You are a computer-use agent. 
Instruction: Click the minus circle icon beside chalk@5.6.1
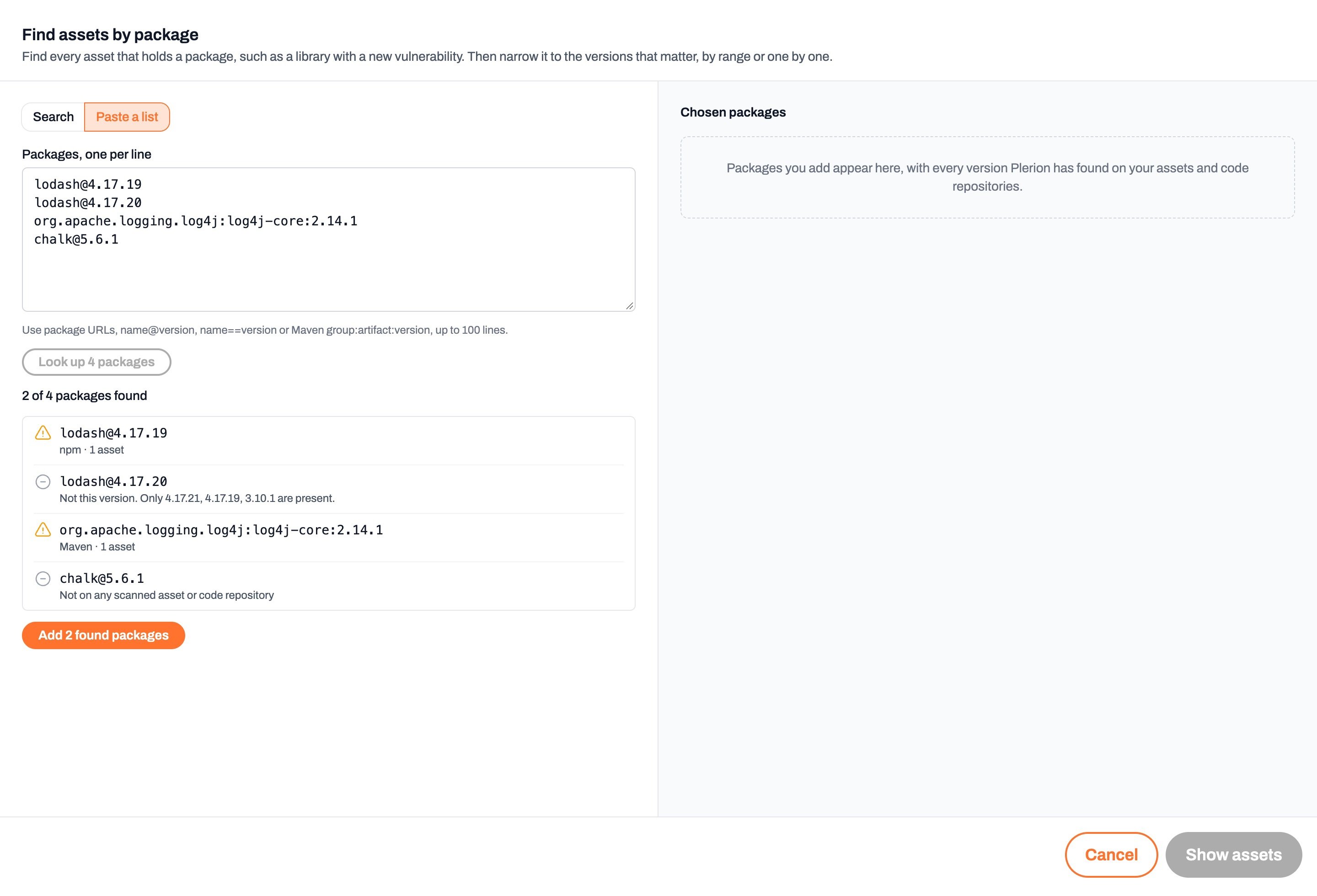pyautogui.click(x=43, y=578)
